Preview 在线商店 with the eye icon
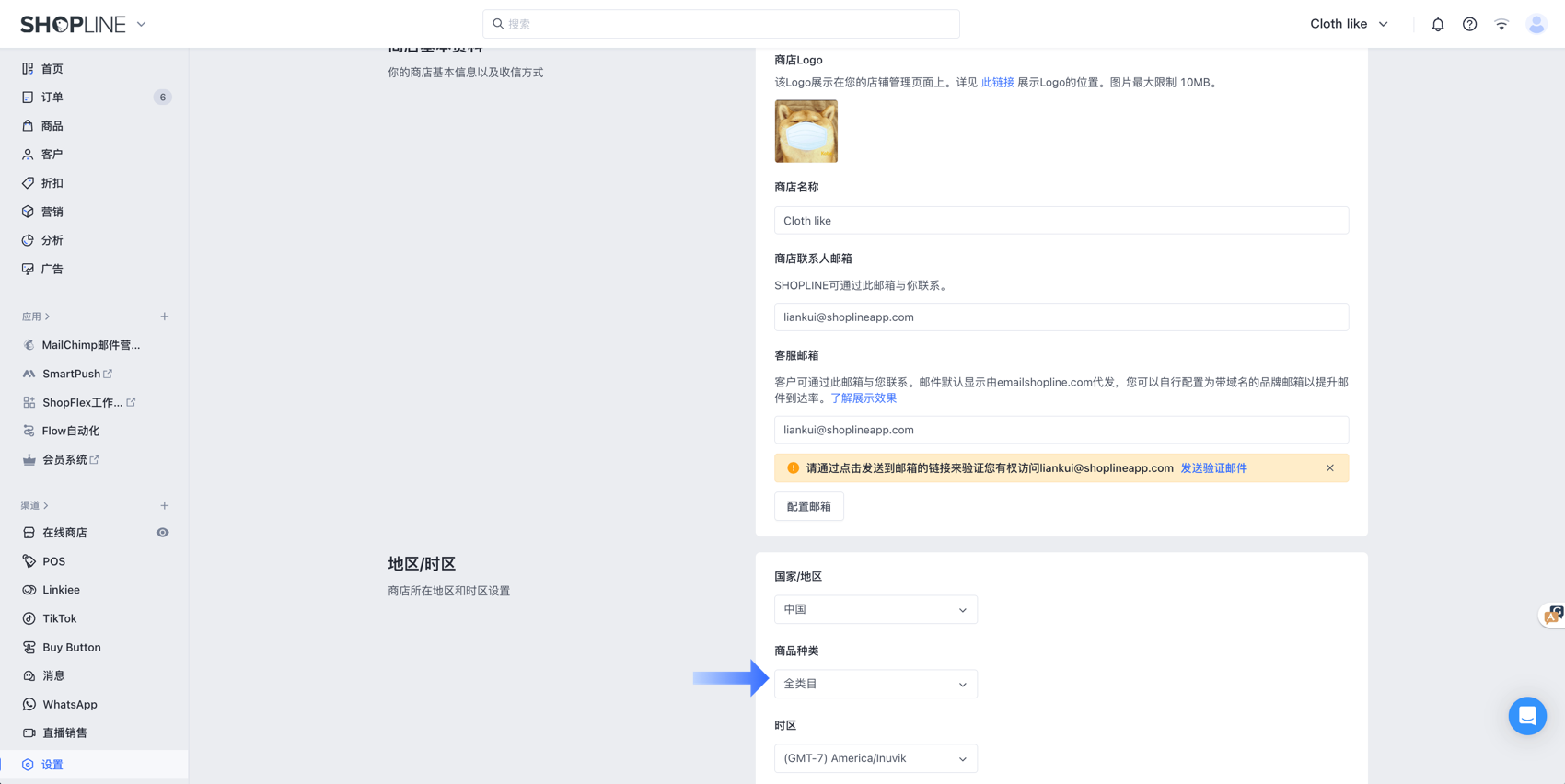Screen dimensions: 1565x784 click(162, 533)
